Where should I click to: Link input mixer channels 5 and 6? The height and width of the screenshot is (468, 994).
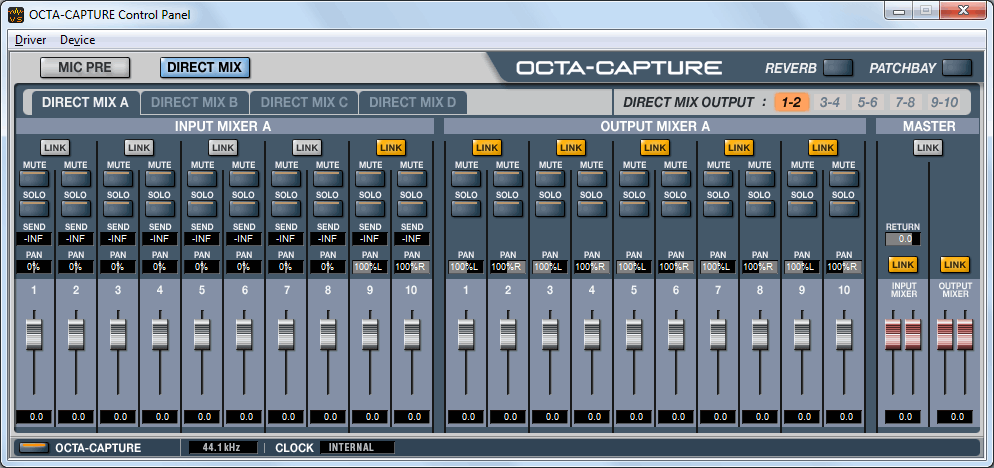click(x=223, y=148)
